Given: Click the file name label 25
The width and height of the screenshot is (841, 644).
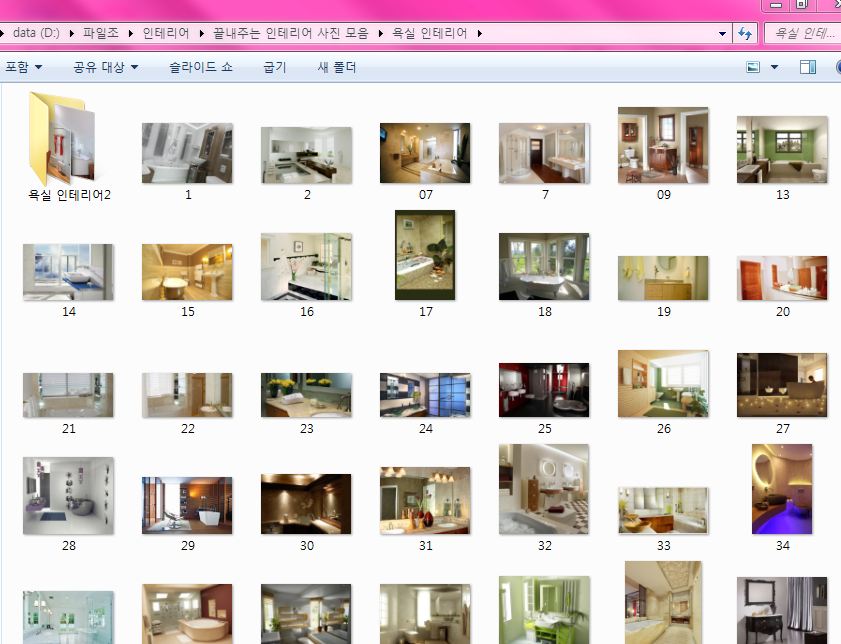Looking at the screenshot, I should [x=544, y=428].
